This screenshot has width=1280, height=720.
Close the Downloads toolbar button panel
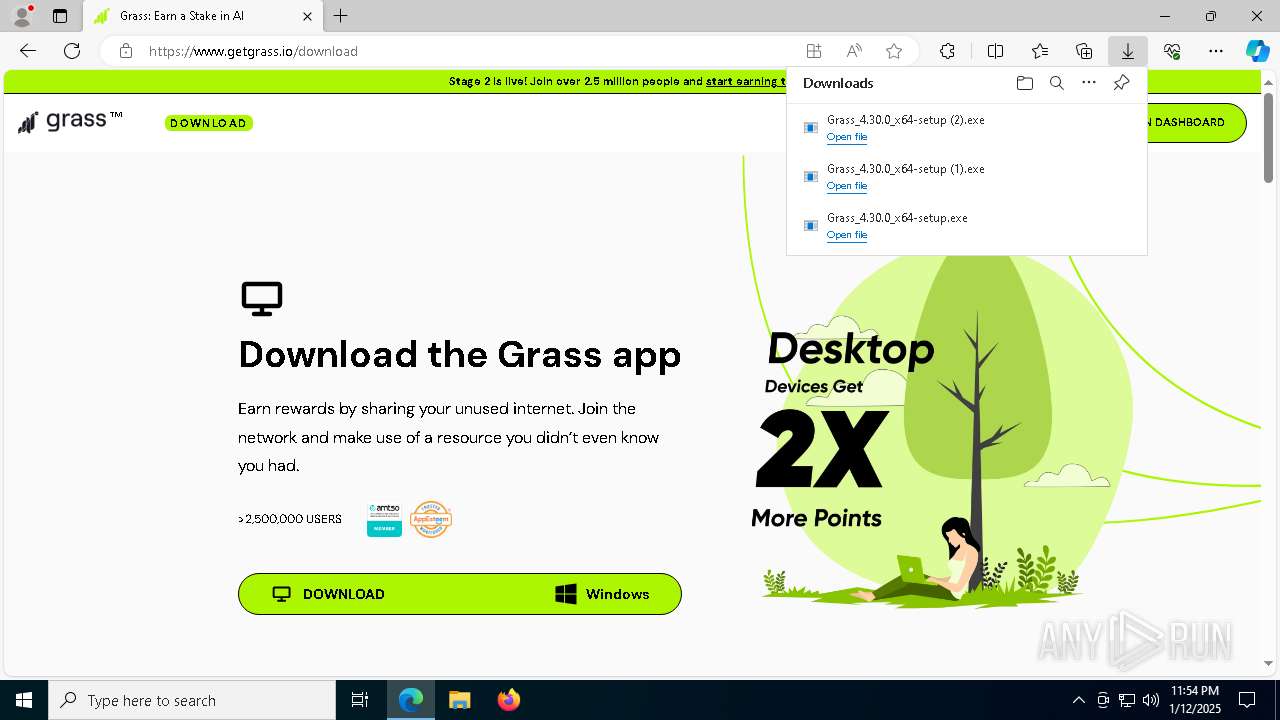1128,51
